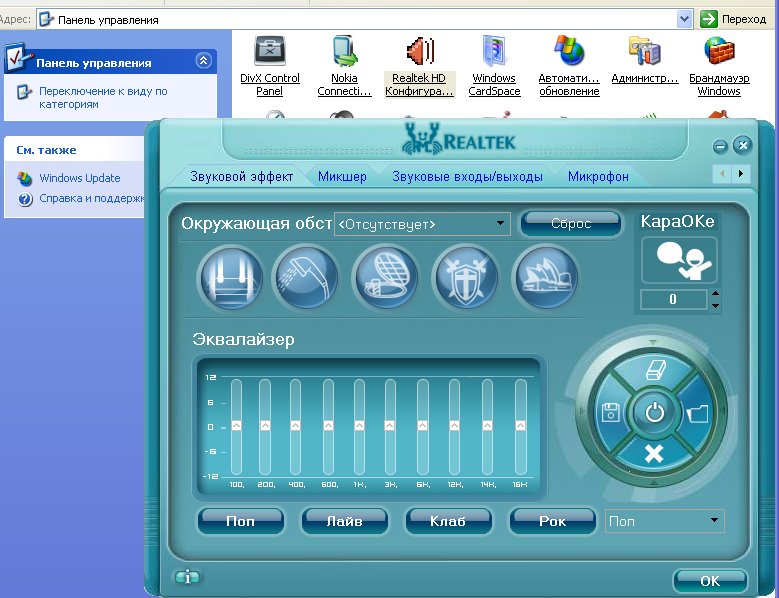Click the equalizer eraser reset icon

coord(654,370)
